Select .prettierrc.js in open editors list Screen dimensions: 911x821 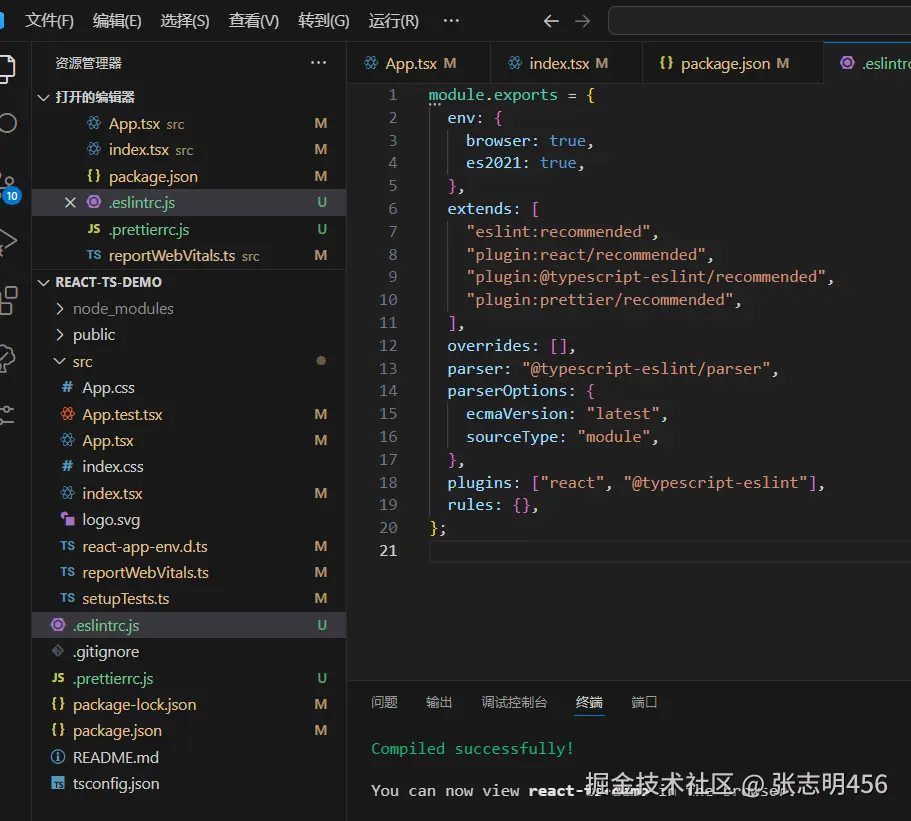pos(189,230)
